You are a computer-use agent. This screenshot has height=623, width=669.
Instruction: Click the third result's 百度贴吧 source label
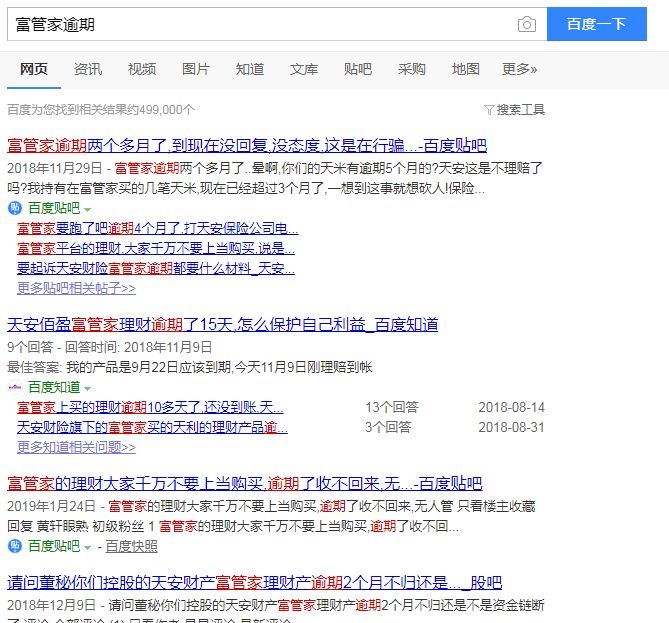[x=54, y=546]
